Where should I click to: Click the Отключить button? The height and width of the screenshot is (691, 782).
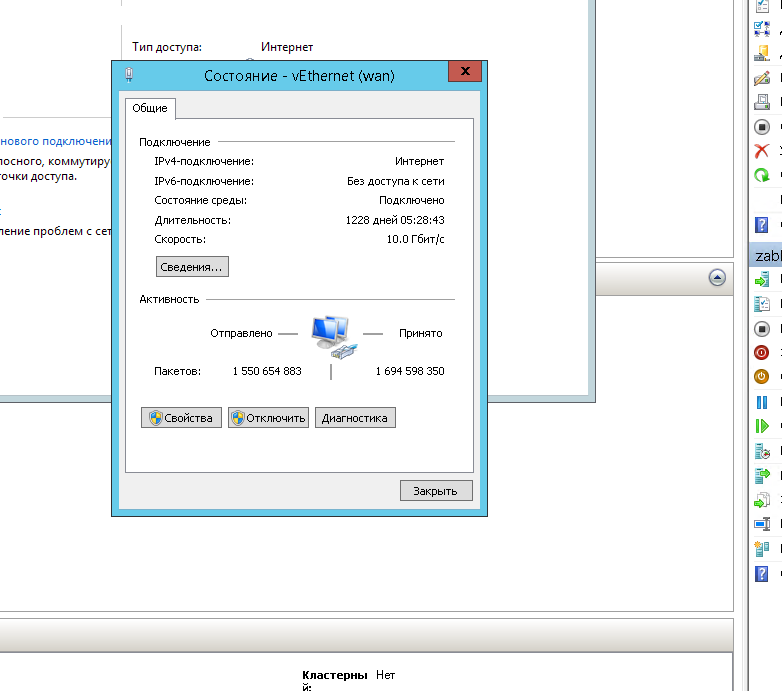click(x=268, y=418)
